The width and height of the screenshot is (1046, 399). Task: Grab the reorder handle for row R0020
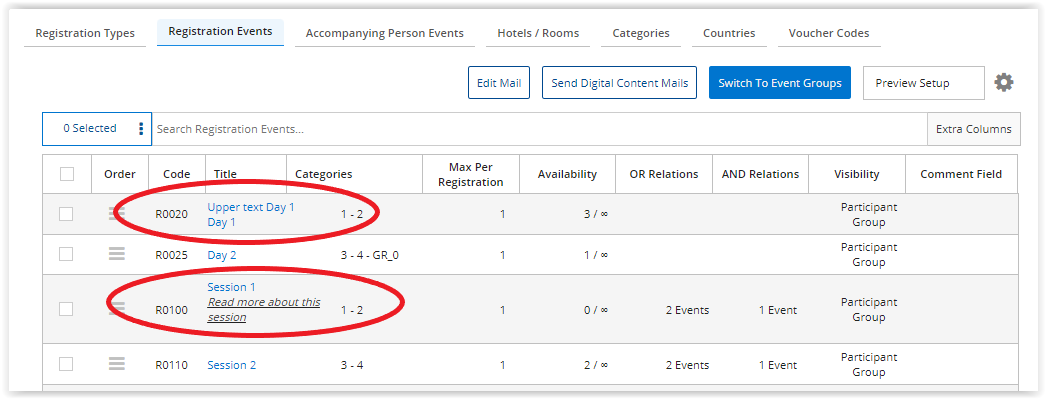point(117,214)
